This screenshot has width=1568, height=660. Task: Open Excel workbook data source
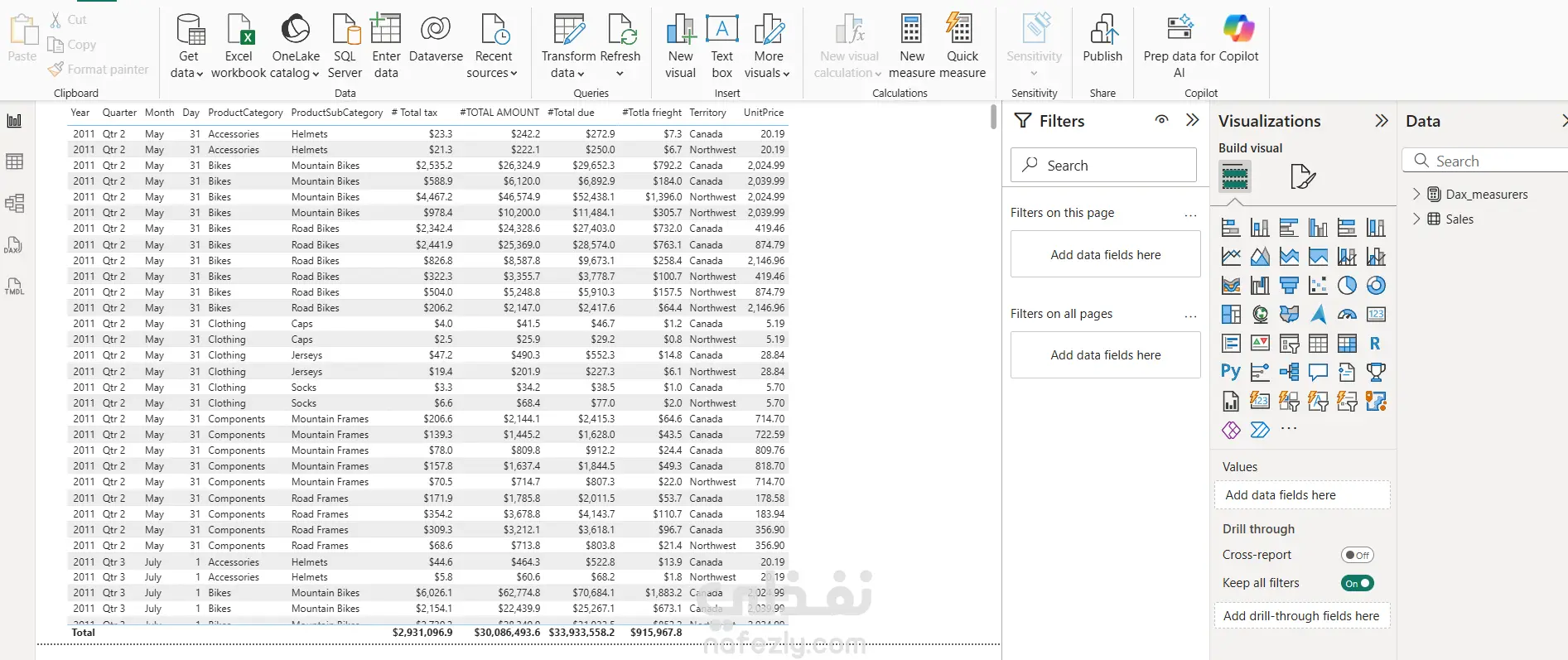[x=239, y=46]
